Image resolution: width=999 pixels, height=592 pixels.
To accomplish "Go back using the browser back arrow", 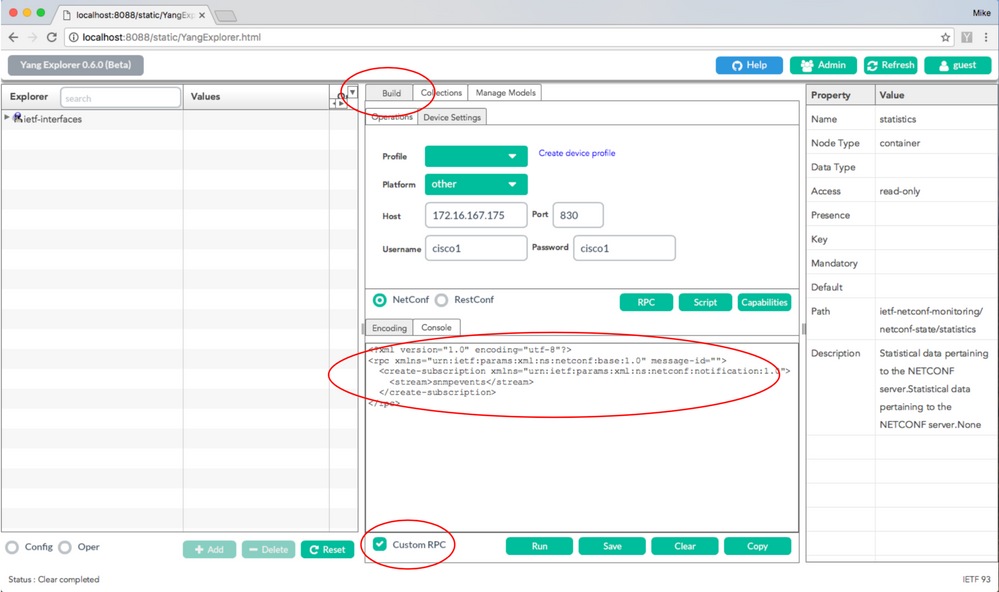I will (x=13, y=37).
